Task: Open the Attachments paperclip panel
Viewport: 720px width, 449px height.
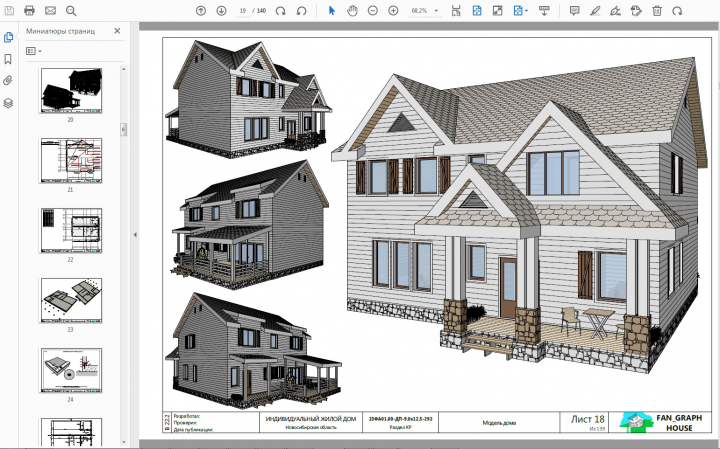Action: tap(8, 81)
